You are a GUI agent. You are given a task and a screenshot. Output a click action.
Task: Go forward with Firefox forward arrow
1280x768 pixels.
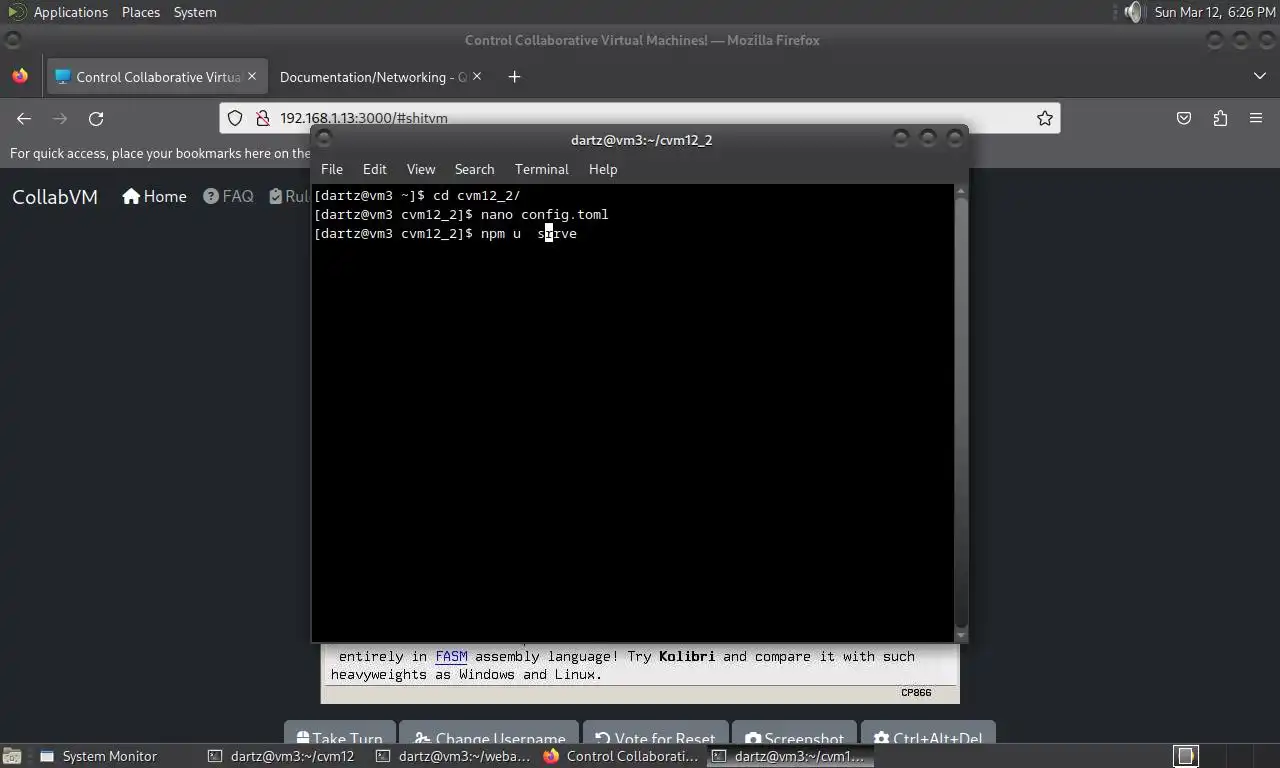pyautogui.click(x=60, y=118)
